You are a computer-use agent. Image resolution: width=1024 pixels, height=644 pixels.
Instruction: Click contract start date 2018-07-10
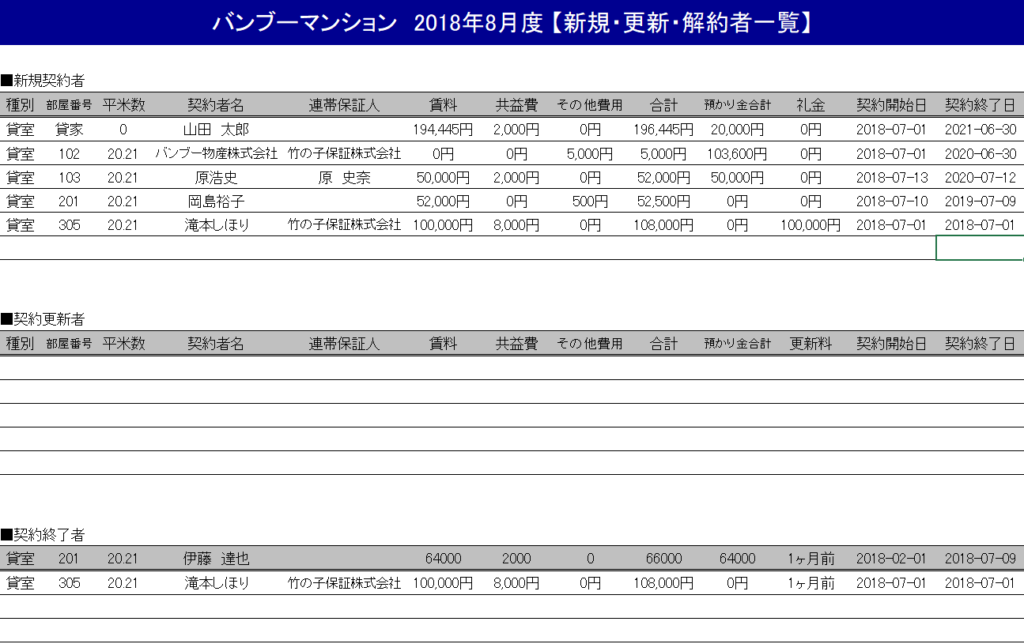(891, 201)
